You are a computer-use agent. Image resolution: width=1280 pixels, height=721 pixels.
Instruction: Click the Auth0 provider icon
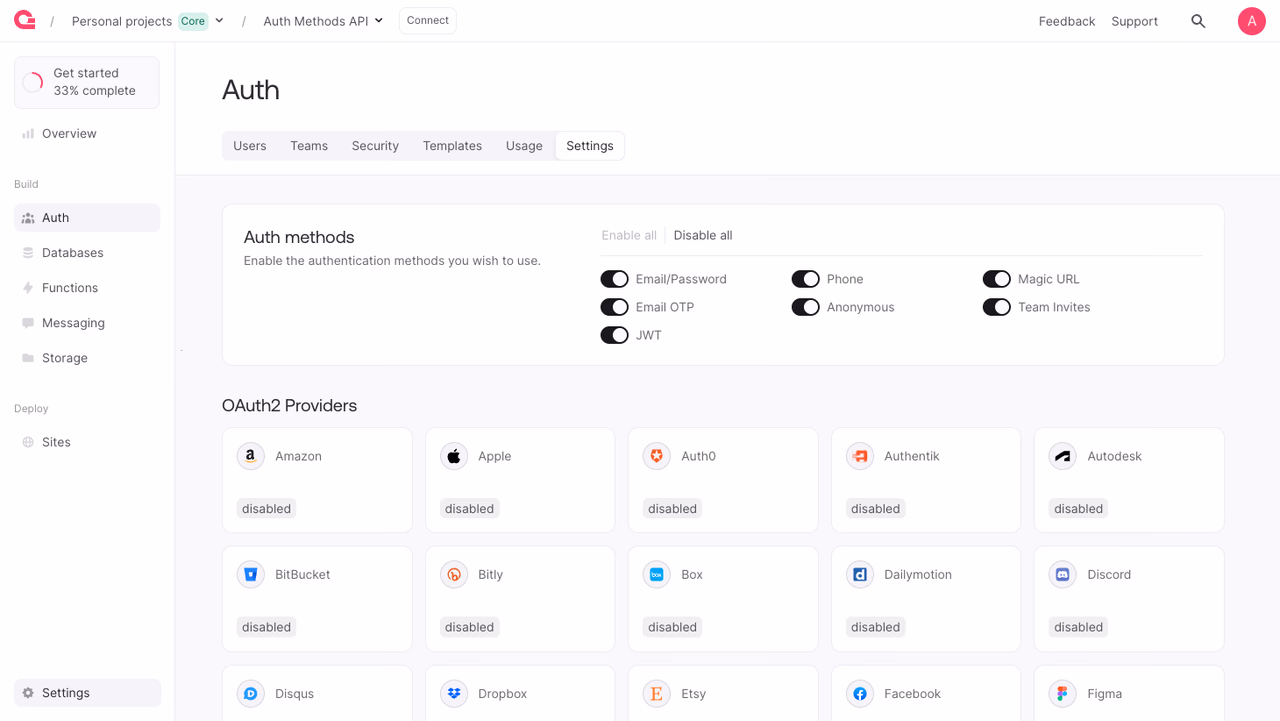[x=657, y=456]
